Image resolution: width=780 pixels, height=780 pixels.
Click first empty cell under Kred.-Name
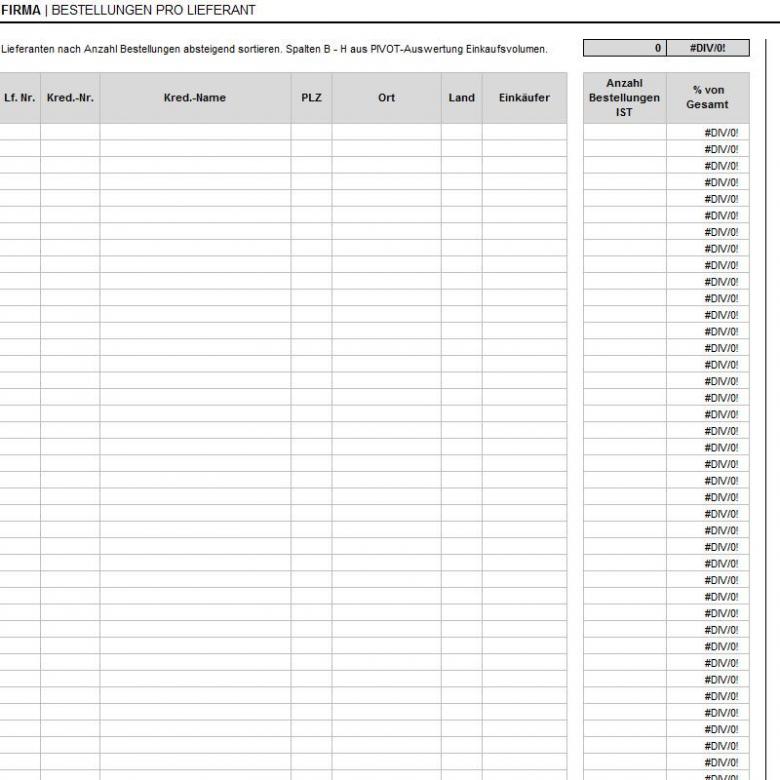(195, 132)
